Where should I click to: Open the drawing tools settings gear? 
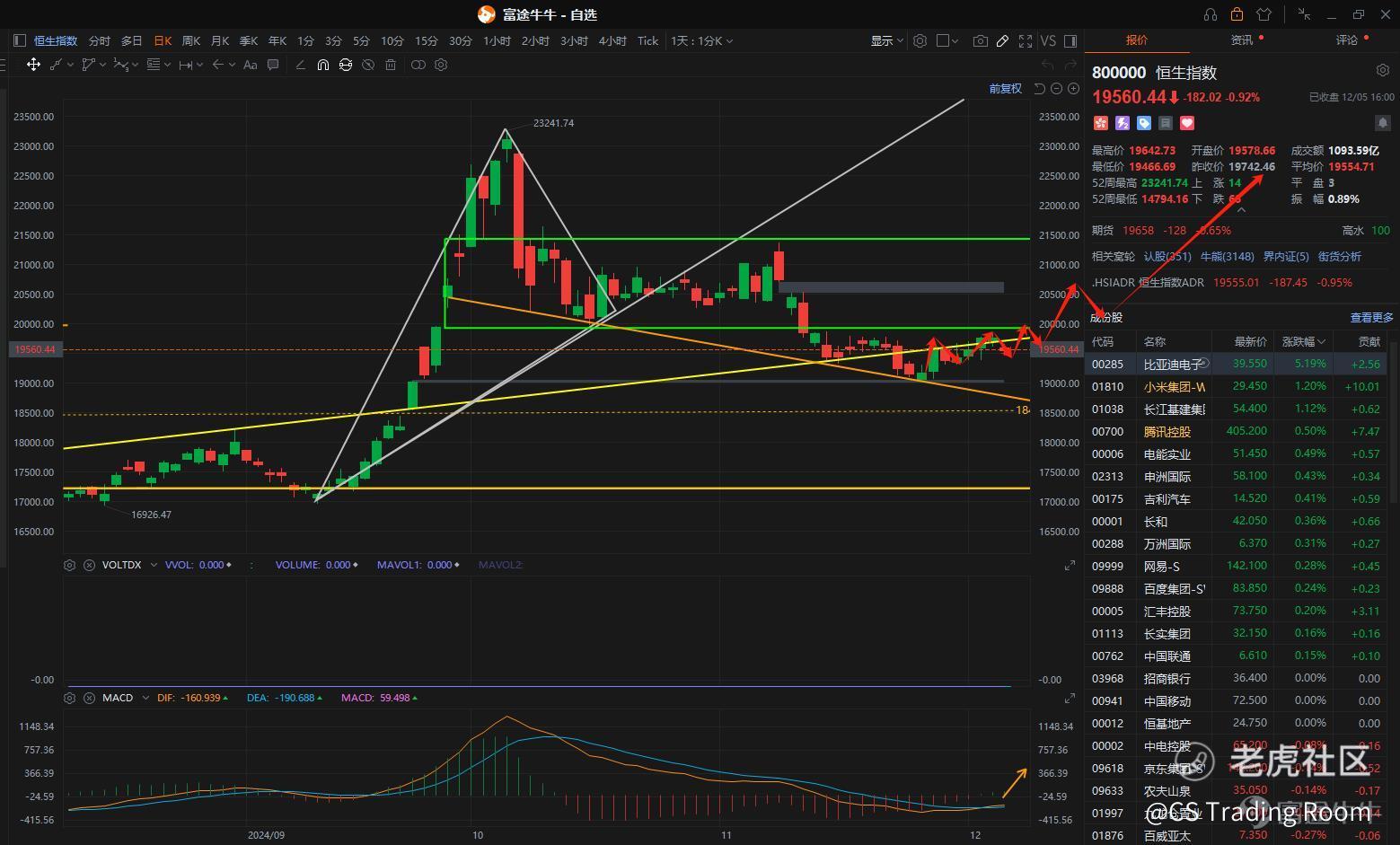[441, 65]
